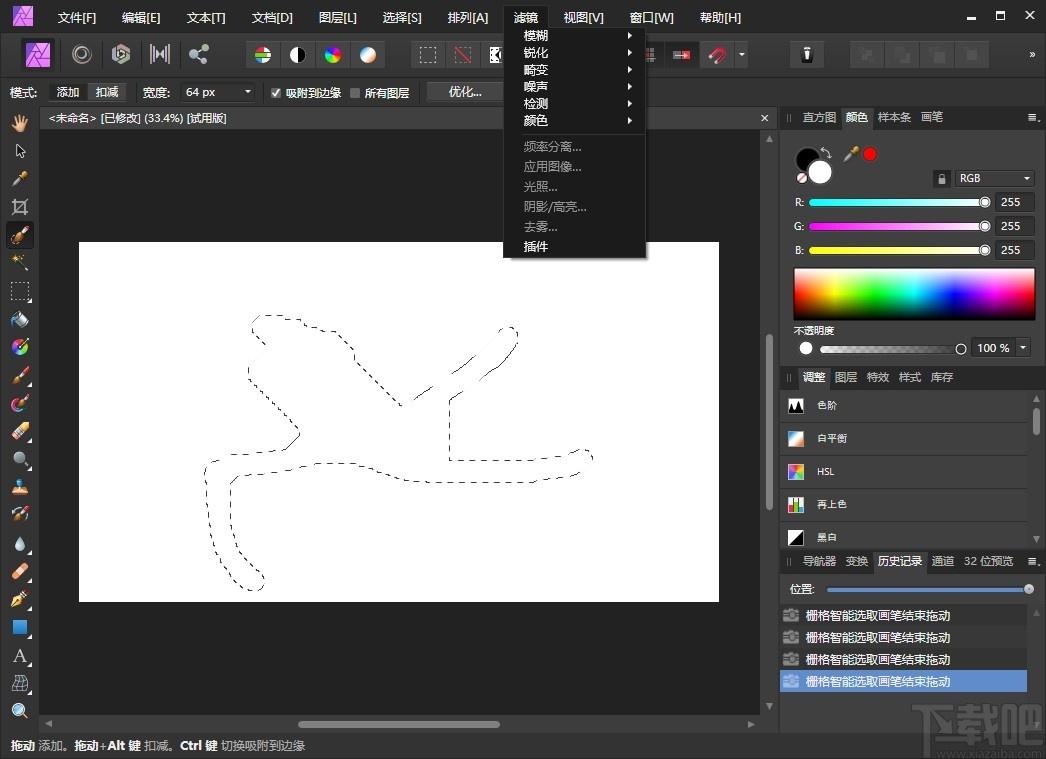This screenshot has width=1046, height=759.
Task: Switch to the Liquify Persona
Action: point(82,54)
